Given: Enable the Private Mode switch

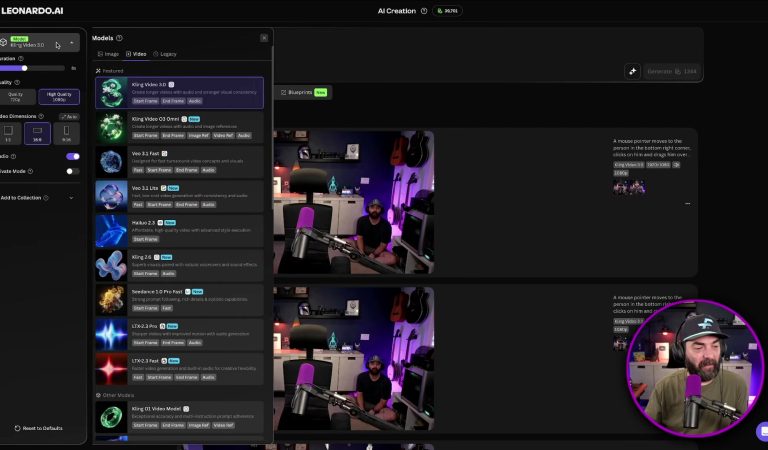Looking at the screenshot, I should [73, 171].
